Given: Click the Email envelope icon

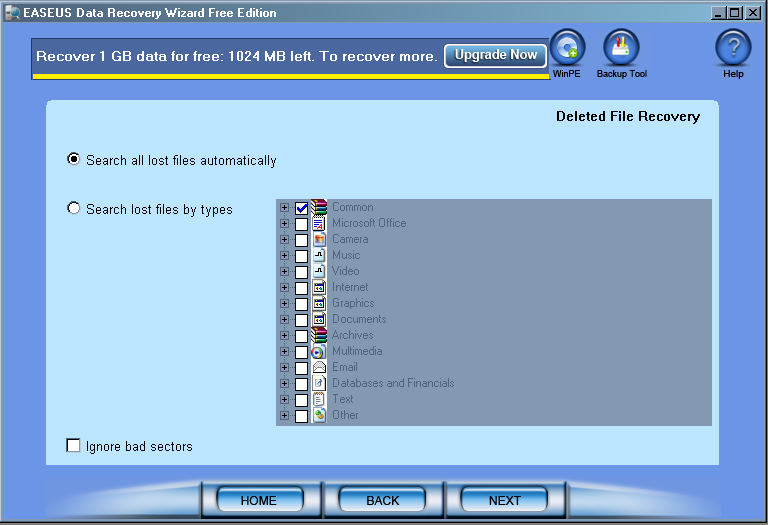Looking at the screenshot, I should (319, 367).
